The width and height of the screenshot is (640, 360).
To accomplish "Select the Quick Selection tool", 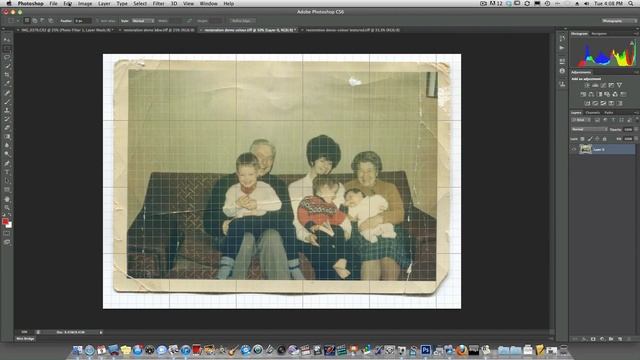I will tap(7, 66).
